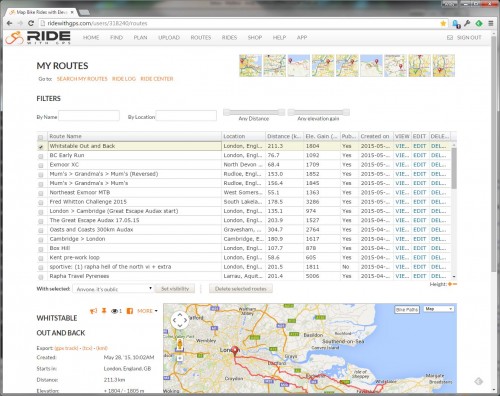The height and width of the screenshot is (396, 500).
Task: Click the map zoom-in plus button
Action: (180, 358)
